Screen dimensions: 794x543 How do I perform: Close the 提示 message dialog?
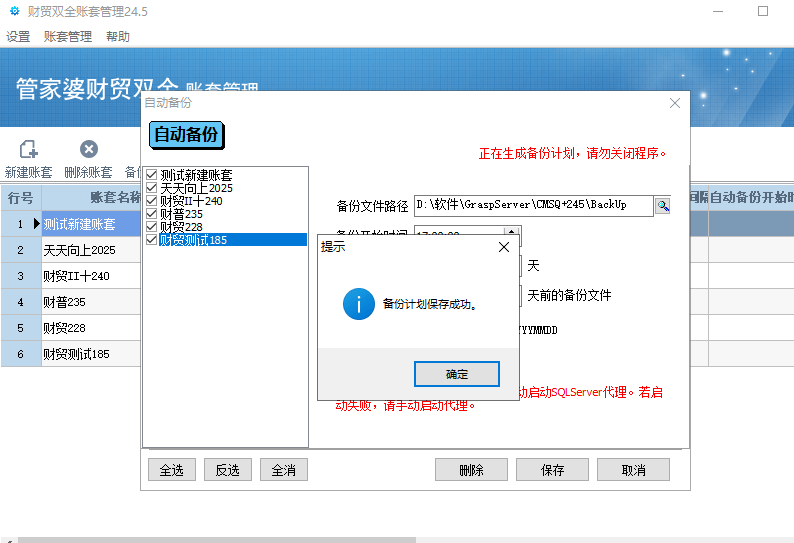(x=504, y=247)
